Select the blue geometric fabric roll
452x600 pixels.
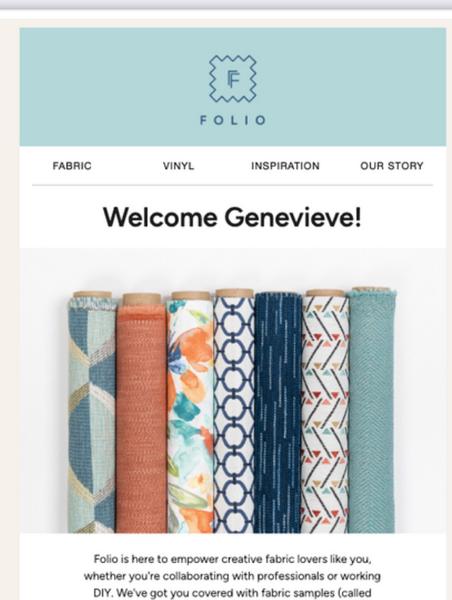pos(92,412)
